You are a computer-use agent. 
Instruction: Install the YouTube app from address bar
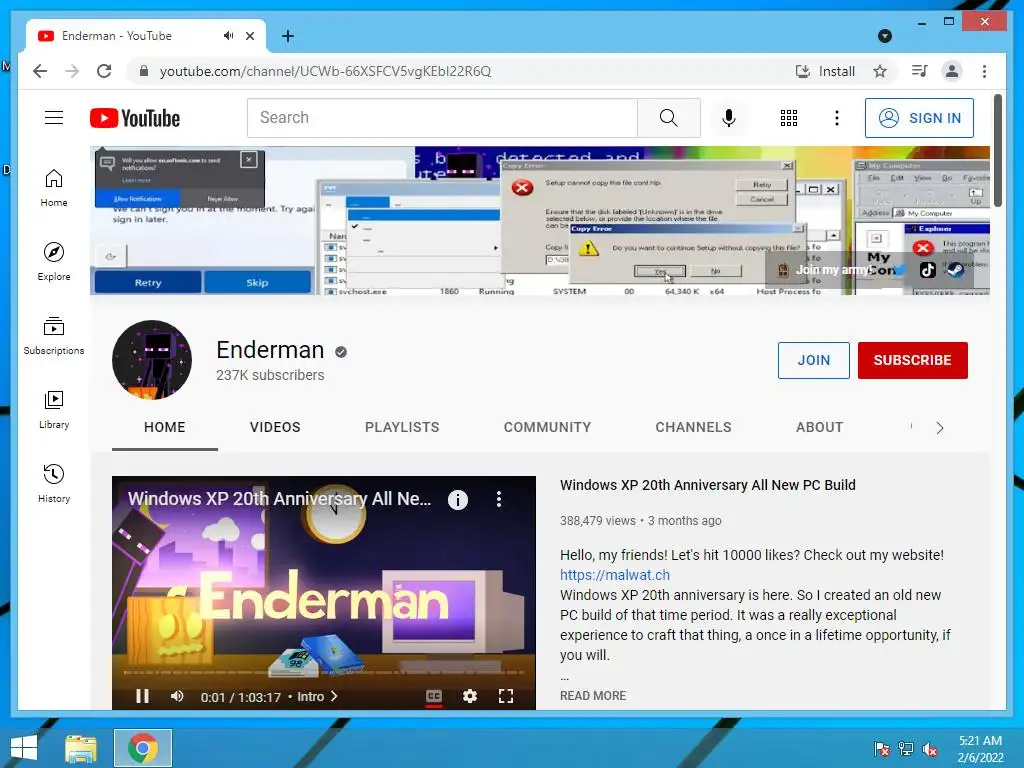[x=825, y=71]
